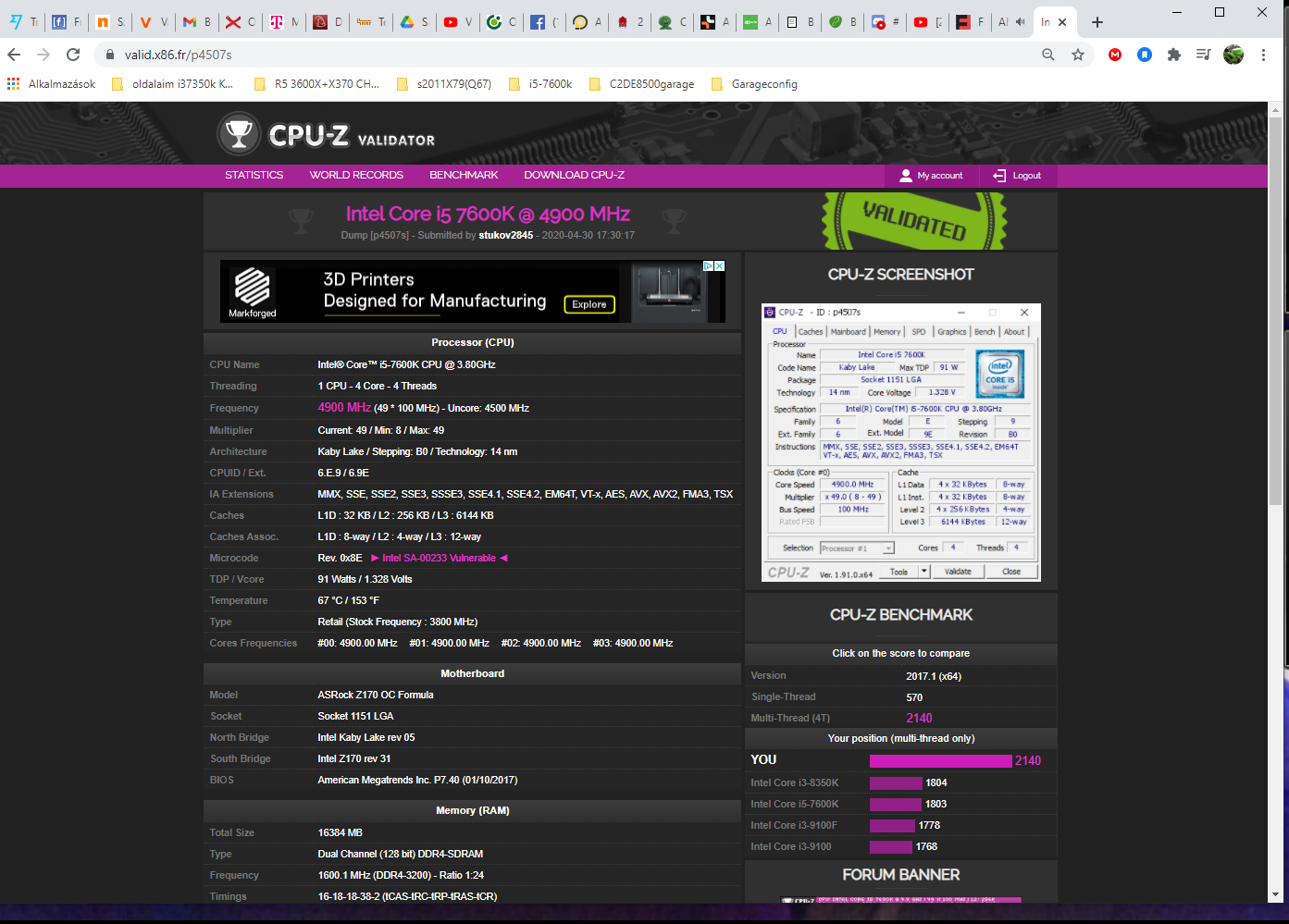Click the Validated stamp badge
Screen dimensions: 1289x924
click(914, 221)
